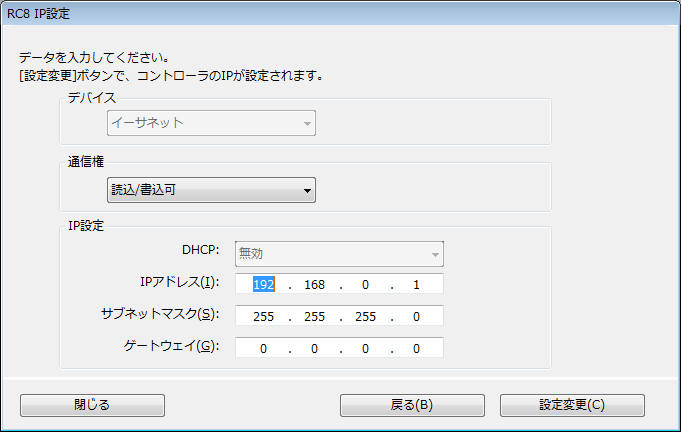681x432 pixels.
Task: Click the fourth IP address octet showing 1
Action: (414, 285)
